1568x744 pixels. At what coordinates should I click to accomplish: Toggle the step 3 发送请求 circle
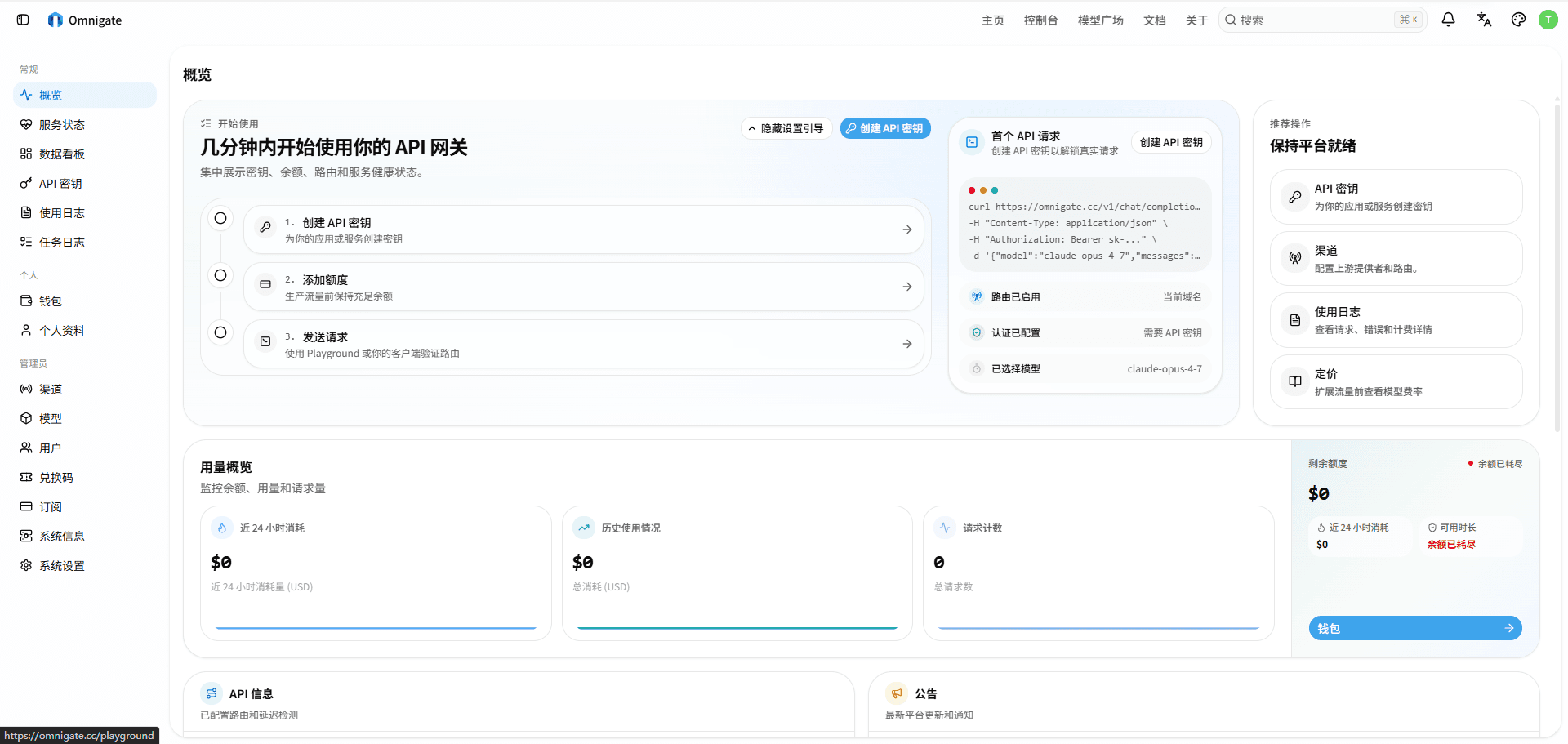(x=220, y=332)
